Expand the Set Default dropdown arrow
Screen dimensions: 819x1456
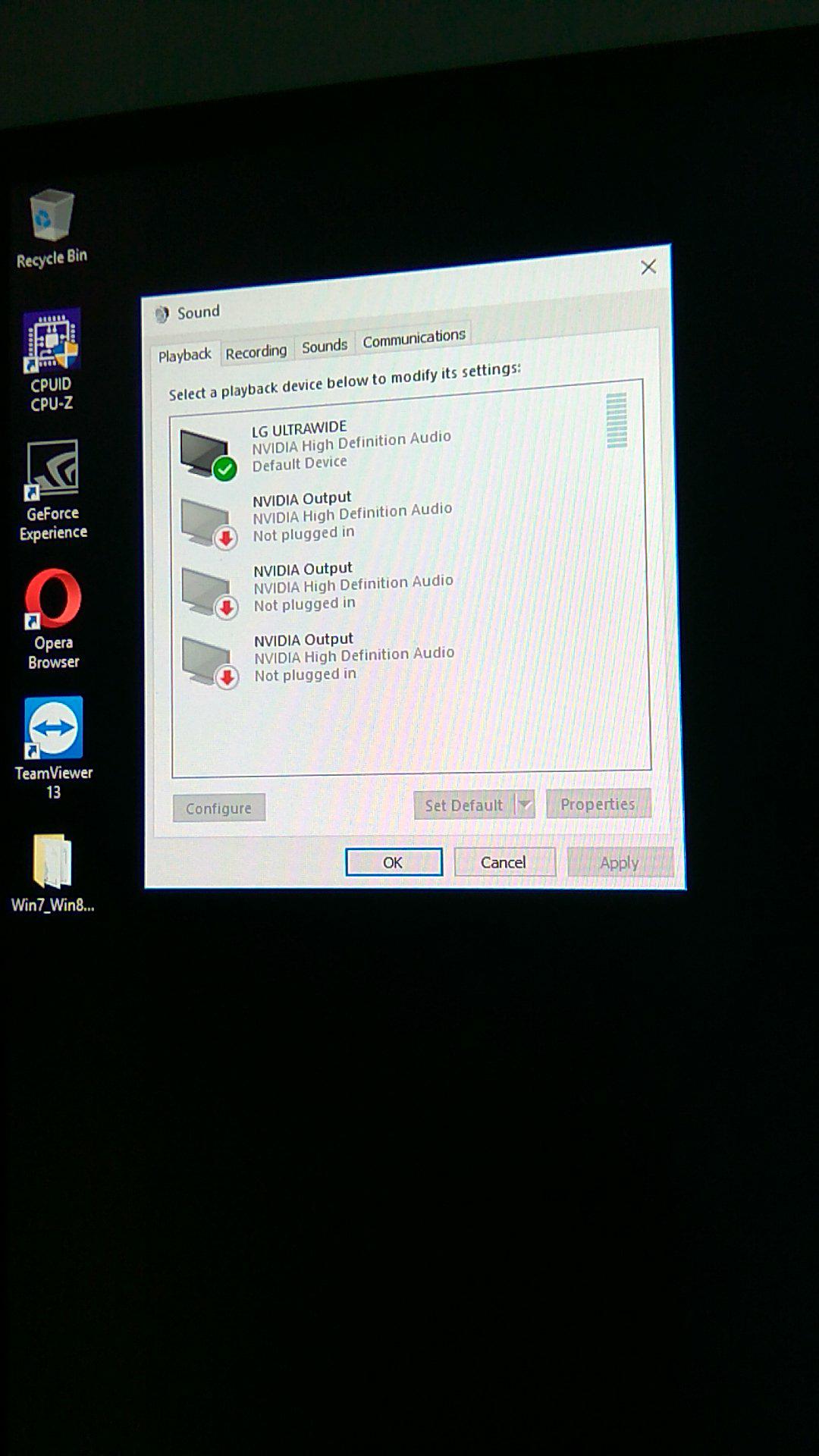click(x=525, y=805)
